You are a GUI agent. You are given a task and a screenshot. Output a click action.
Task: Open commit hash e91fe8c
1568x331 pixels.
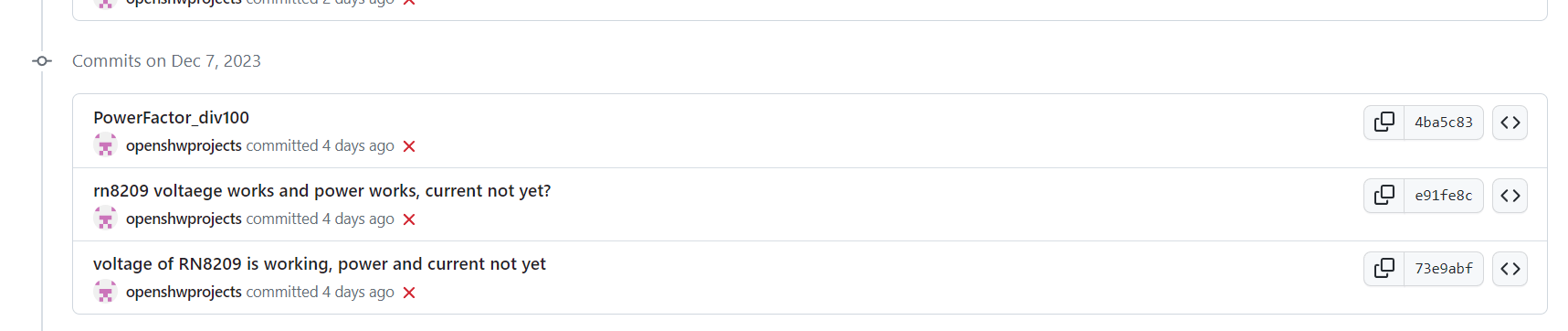1443,195
